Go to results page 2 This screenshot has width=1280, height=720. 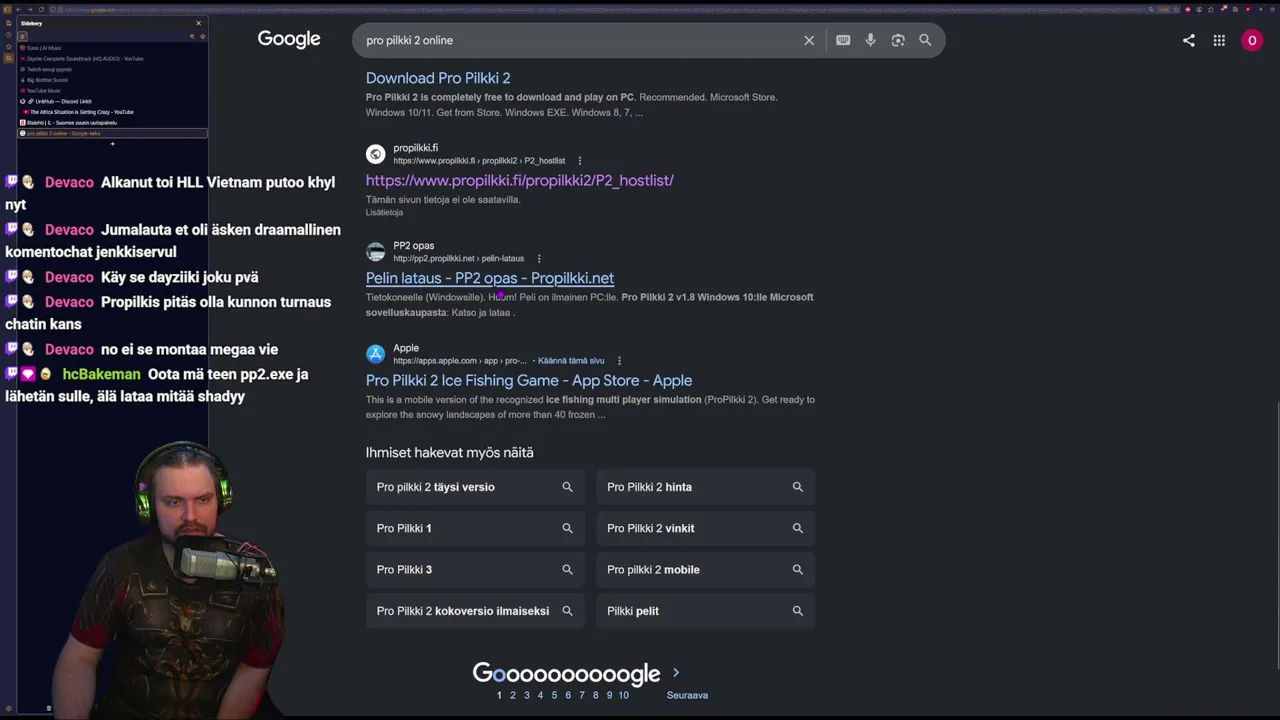[513, 695]
